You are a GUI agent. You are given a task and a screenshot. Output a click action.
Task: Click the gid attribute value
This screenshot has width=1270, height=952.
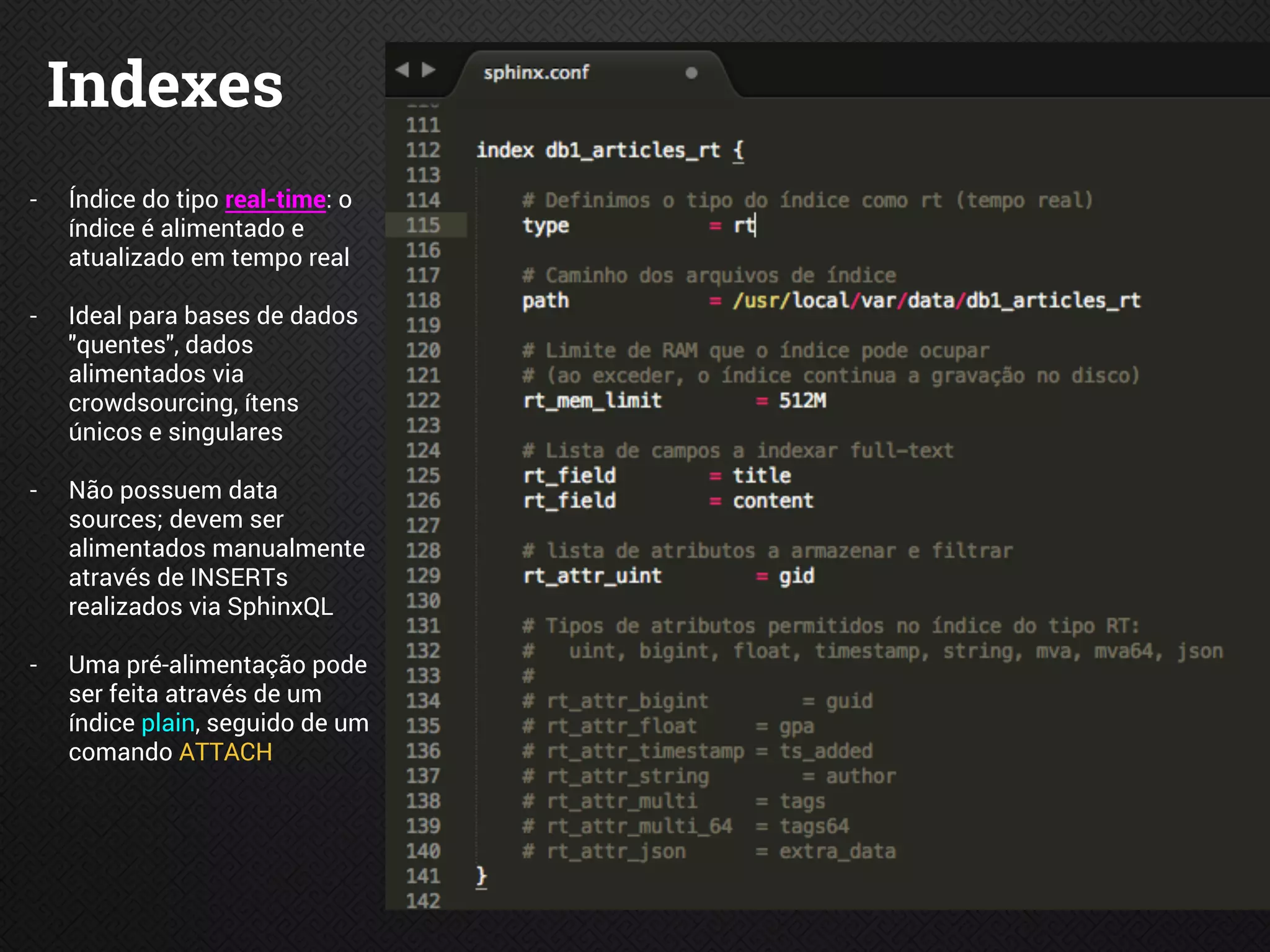pyautogui.click(x=796, y=576)
